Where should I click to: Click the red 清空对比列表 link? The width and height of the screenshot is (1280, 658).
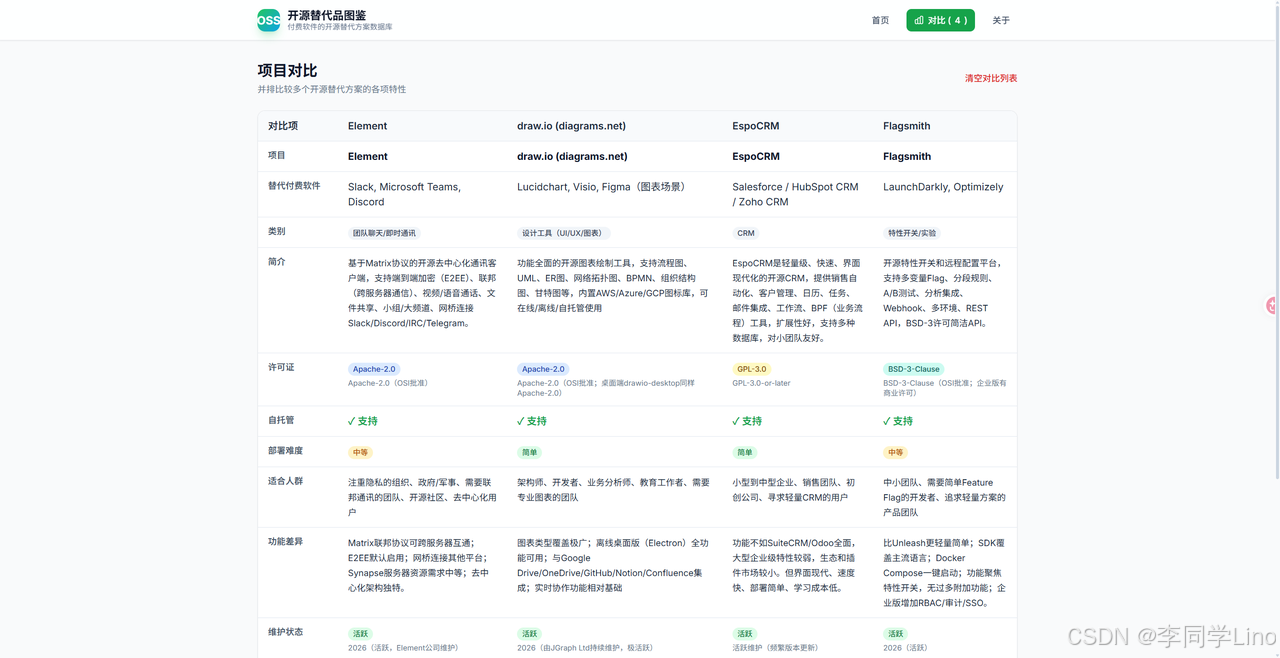tap(991, 78)
